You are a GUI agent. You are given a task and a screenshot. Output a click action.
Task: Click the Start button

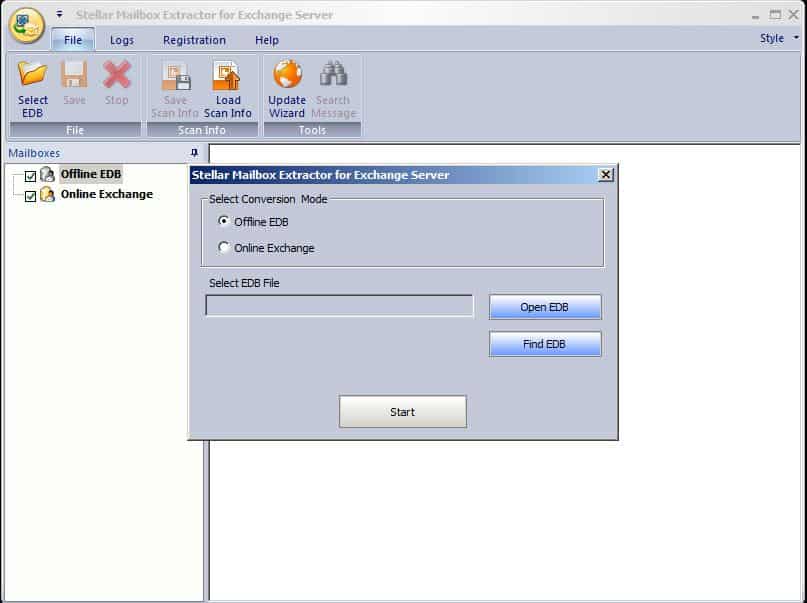click(402, 412)
